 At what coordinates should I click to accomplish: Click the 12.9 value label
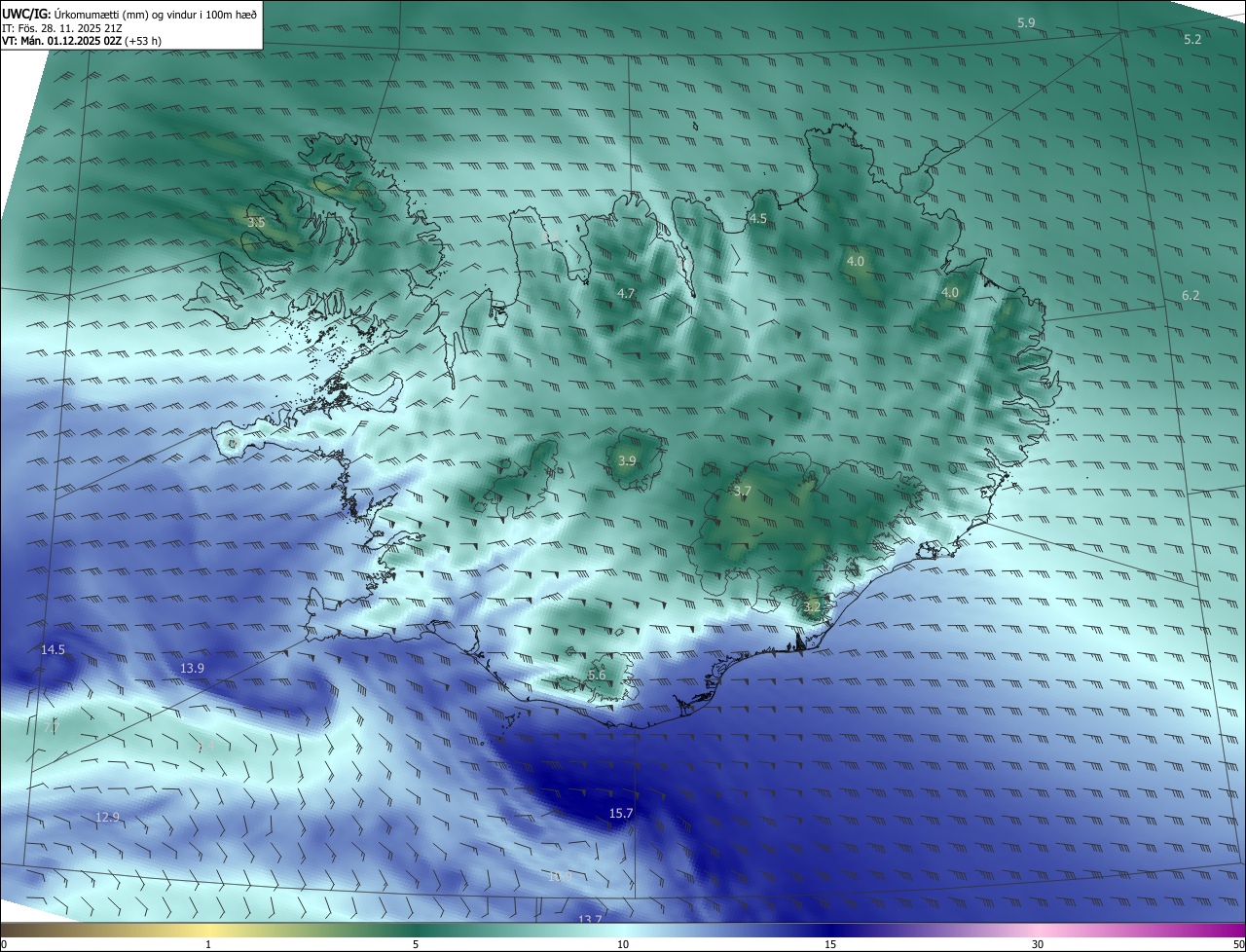108,817
